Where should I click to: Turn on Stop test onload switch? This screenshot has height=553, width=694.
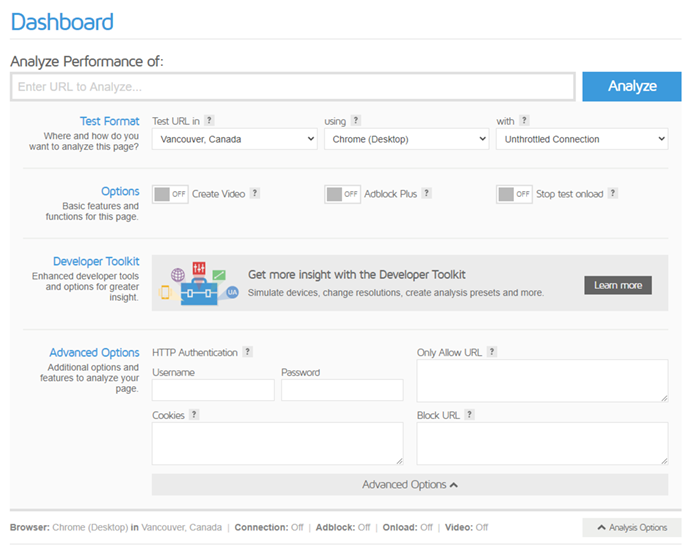(x=514, y=194)
